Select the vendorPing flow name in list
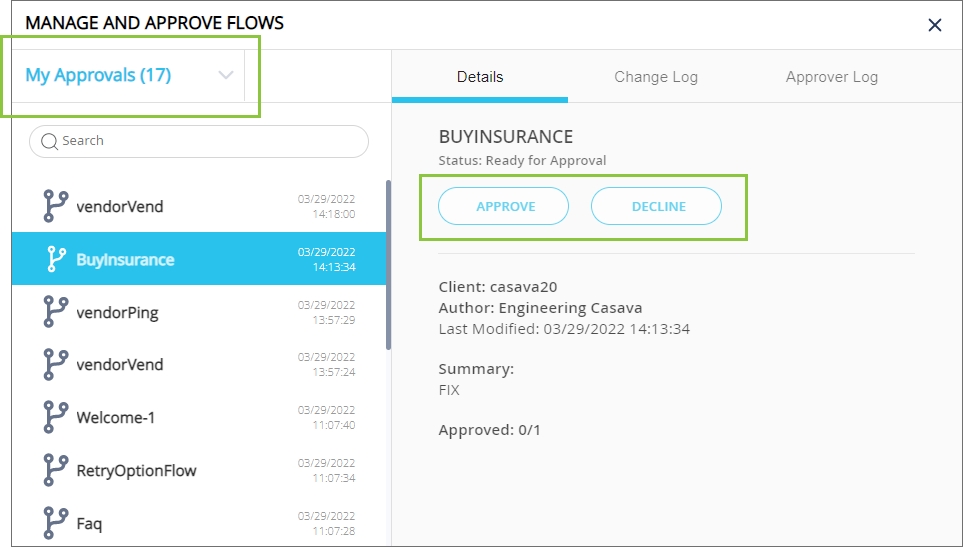The height and width of the screenshot is (547, 963). click(117, 312)
